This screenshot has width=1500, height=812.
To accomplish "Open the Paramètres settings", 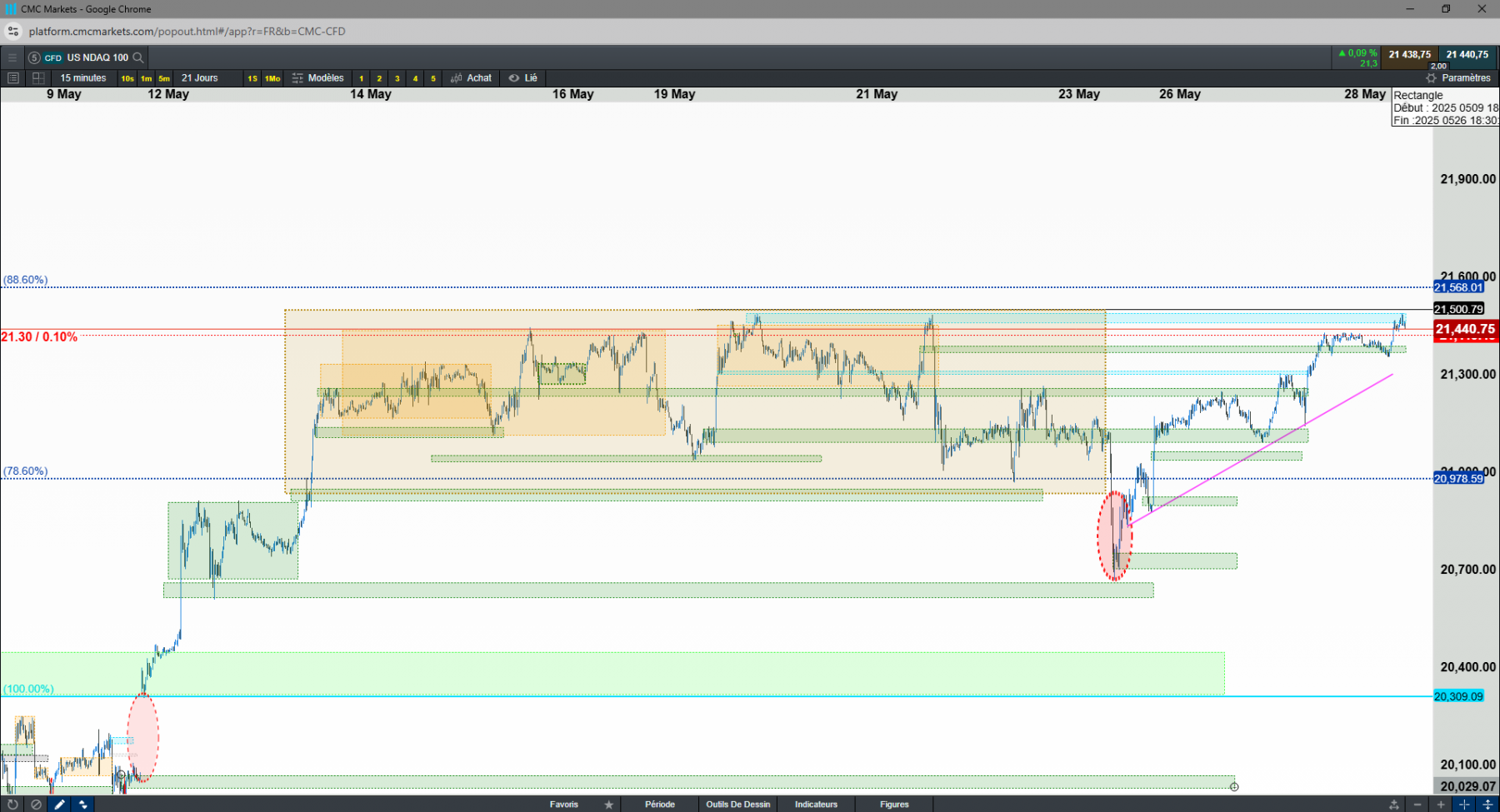I will [x=1458, y=78].
